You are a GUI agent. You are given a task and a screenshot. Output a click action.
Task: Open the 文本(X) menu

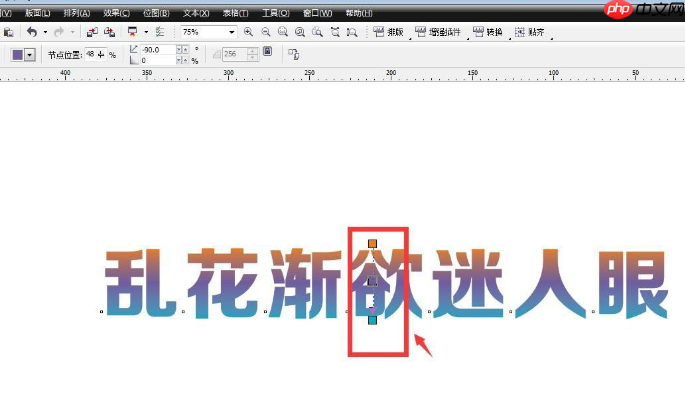(x=196, y=13)
